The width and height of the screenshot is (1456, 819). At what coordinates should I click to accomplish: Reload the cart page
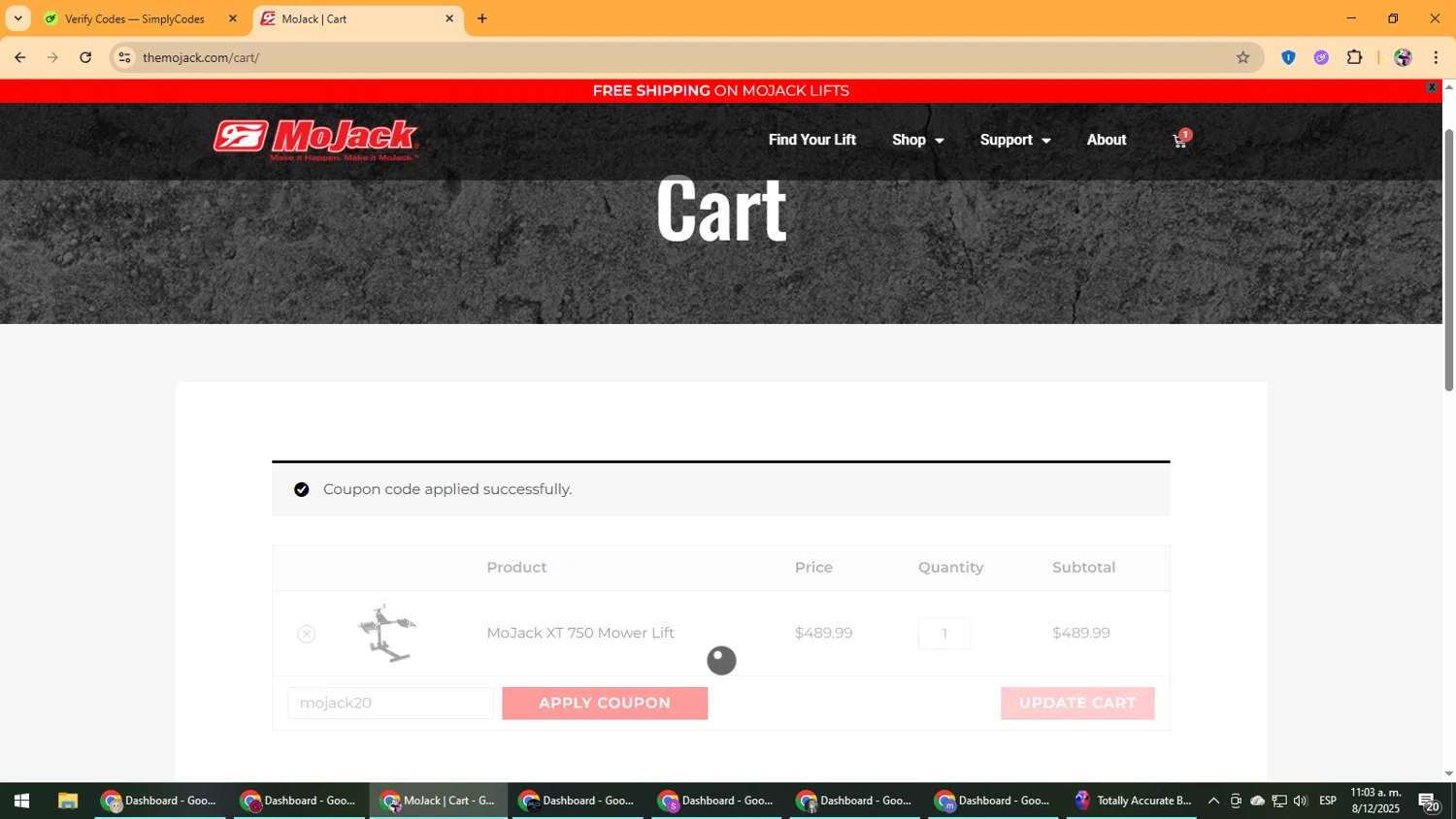pyautogui.click(x=85, y=57)
